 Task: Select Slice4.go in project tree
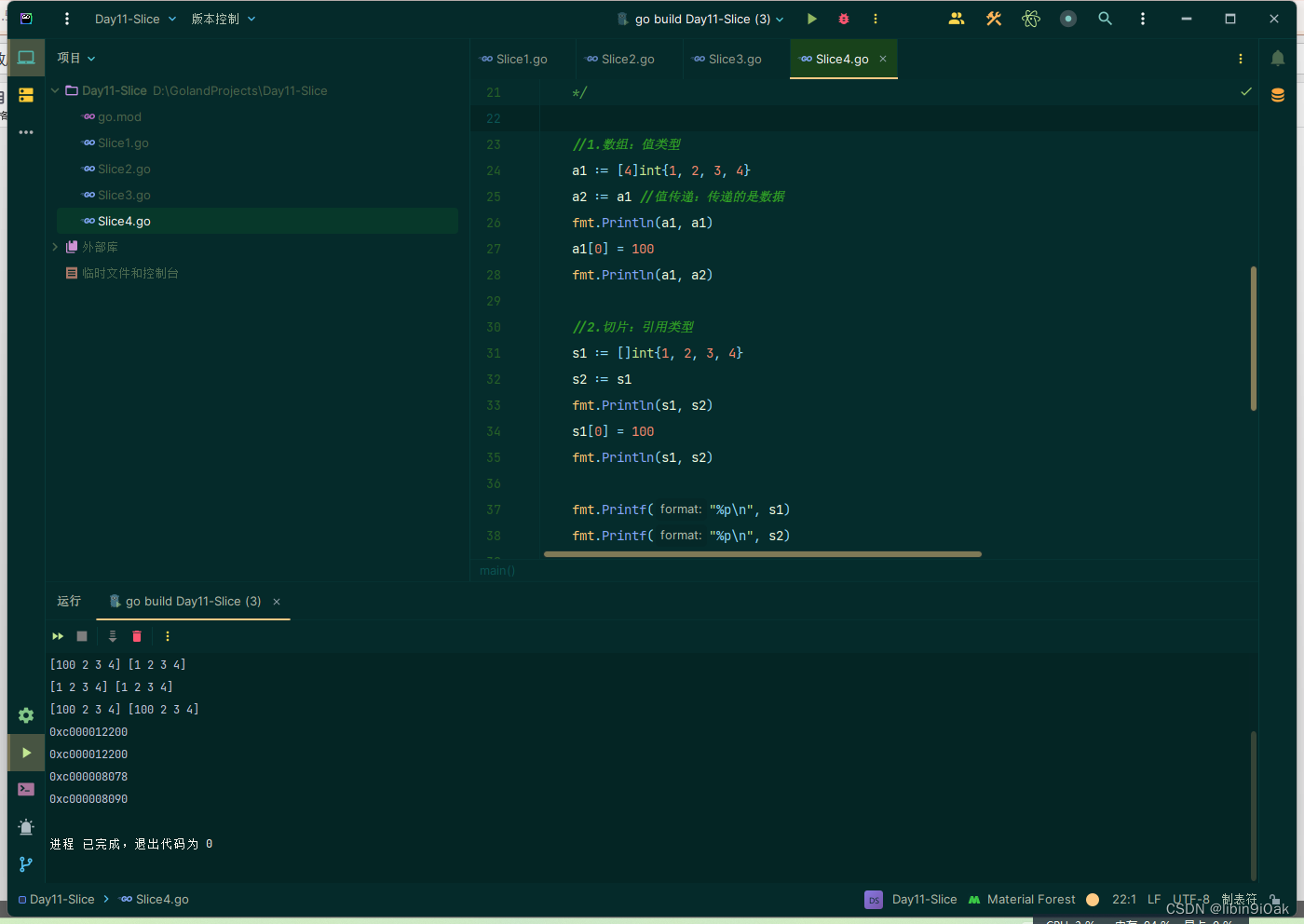256,221
